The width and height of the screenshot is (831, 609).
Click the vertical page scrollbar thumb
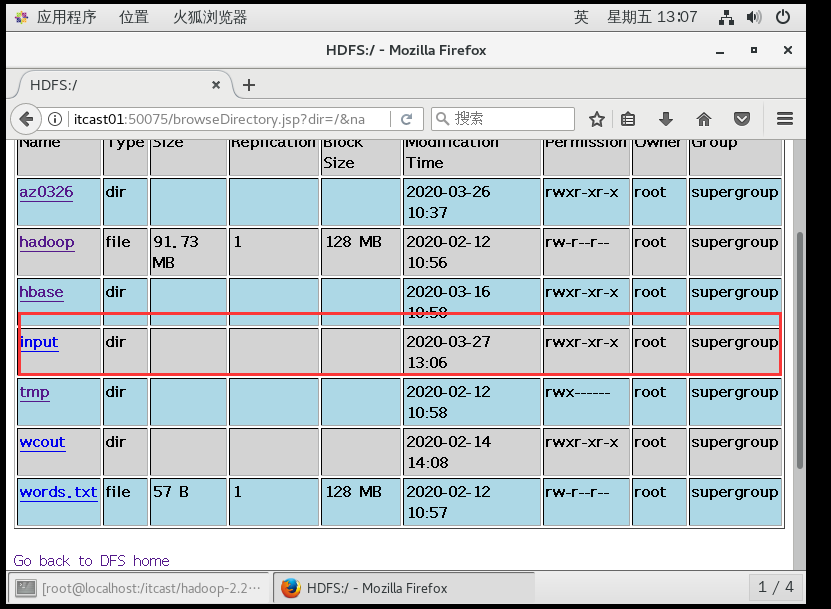800,350
